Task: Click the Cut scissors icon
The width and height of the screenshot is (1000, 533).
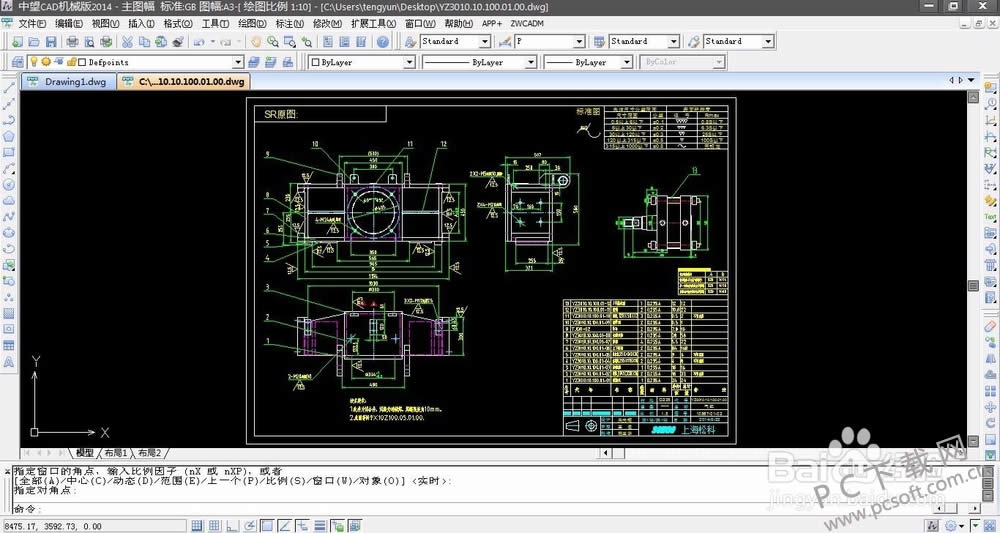Action: tap(127, 42)
